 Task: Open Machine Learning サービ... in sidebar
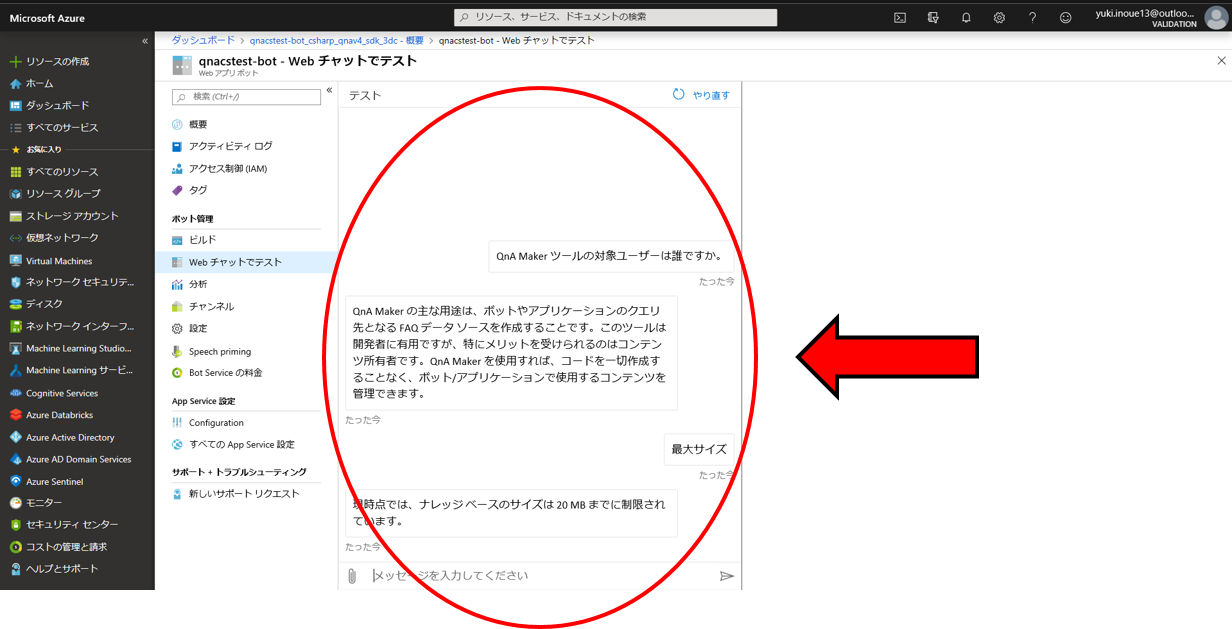77,370
